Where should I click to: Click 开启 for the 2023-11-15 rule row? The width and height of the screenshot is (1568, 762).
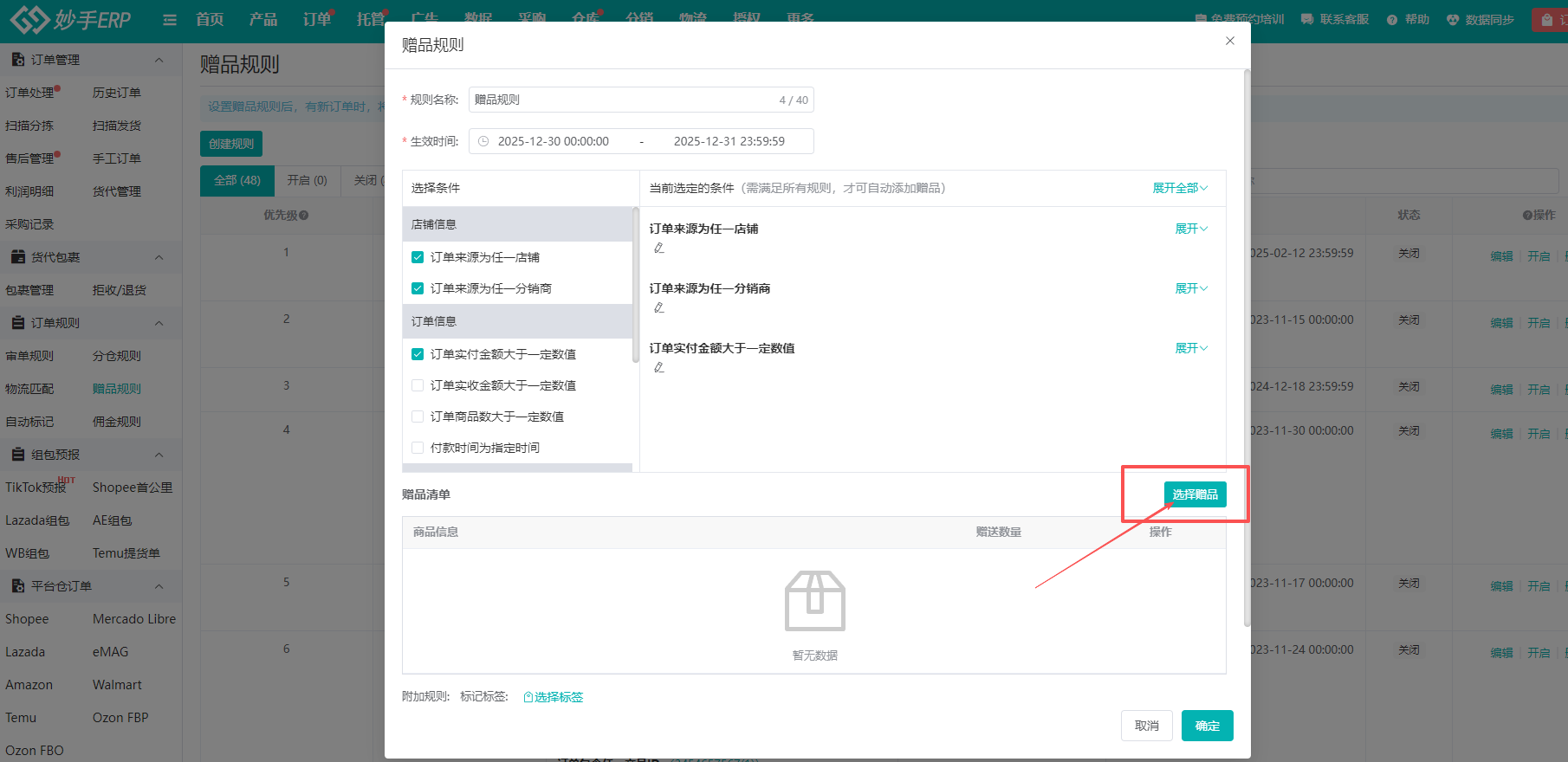(1539, 323)
